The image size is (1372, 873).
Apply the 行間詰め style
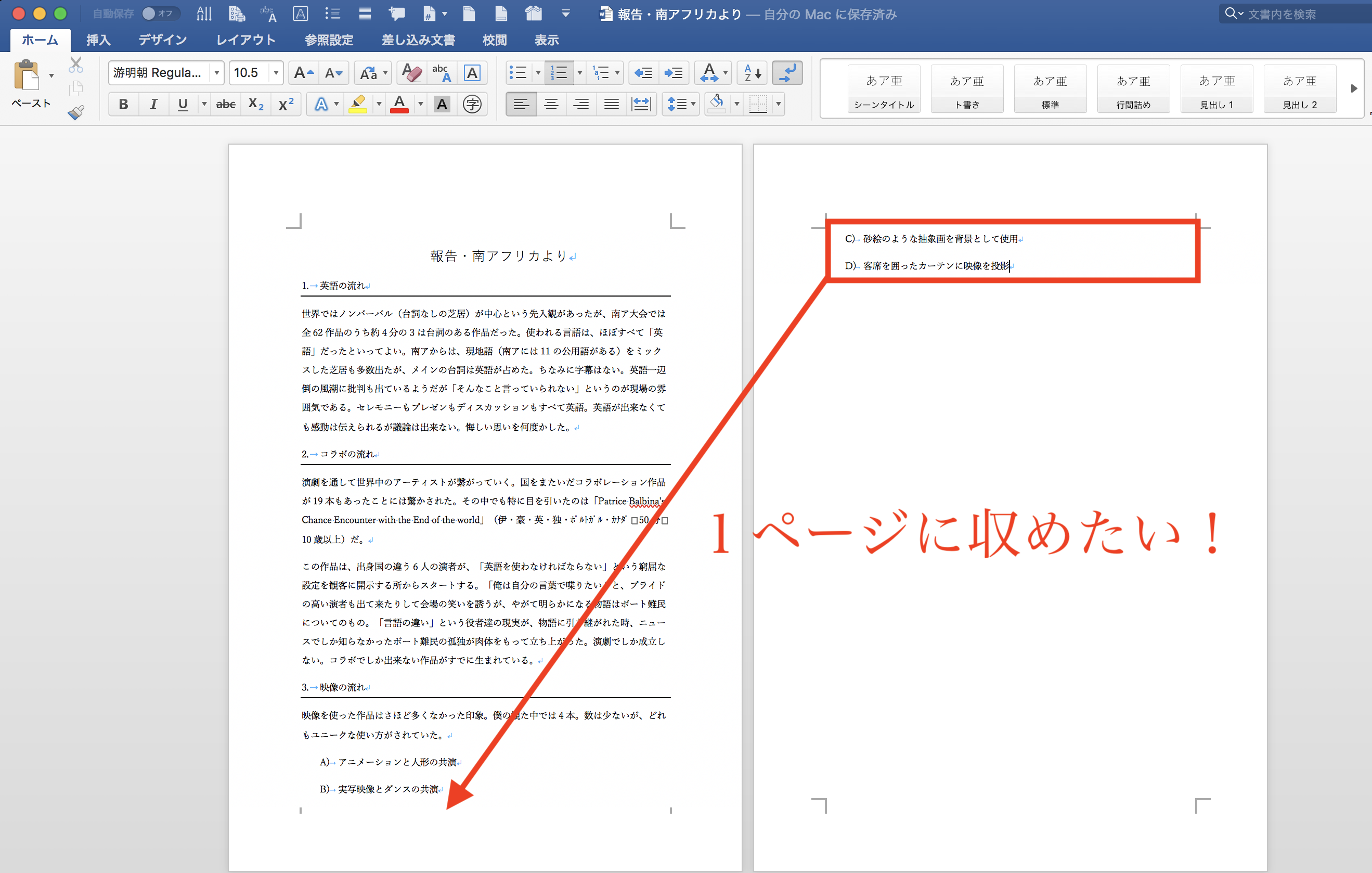tap(1133, 89)
